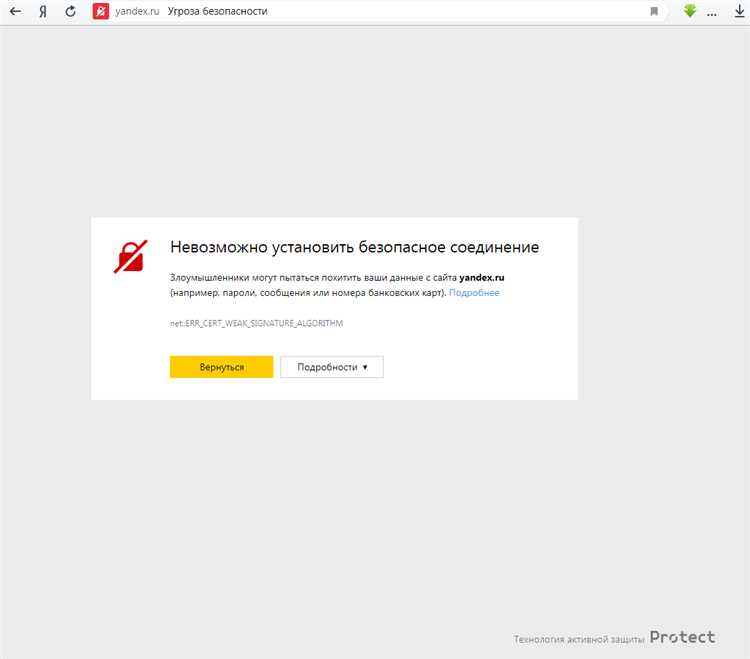Click the net::ERR_CERT_WEAK_SIGNATURE_ALGORITHM error code text

(x=257, y=324)
